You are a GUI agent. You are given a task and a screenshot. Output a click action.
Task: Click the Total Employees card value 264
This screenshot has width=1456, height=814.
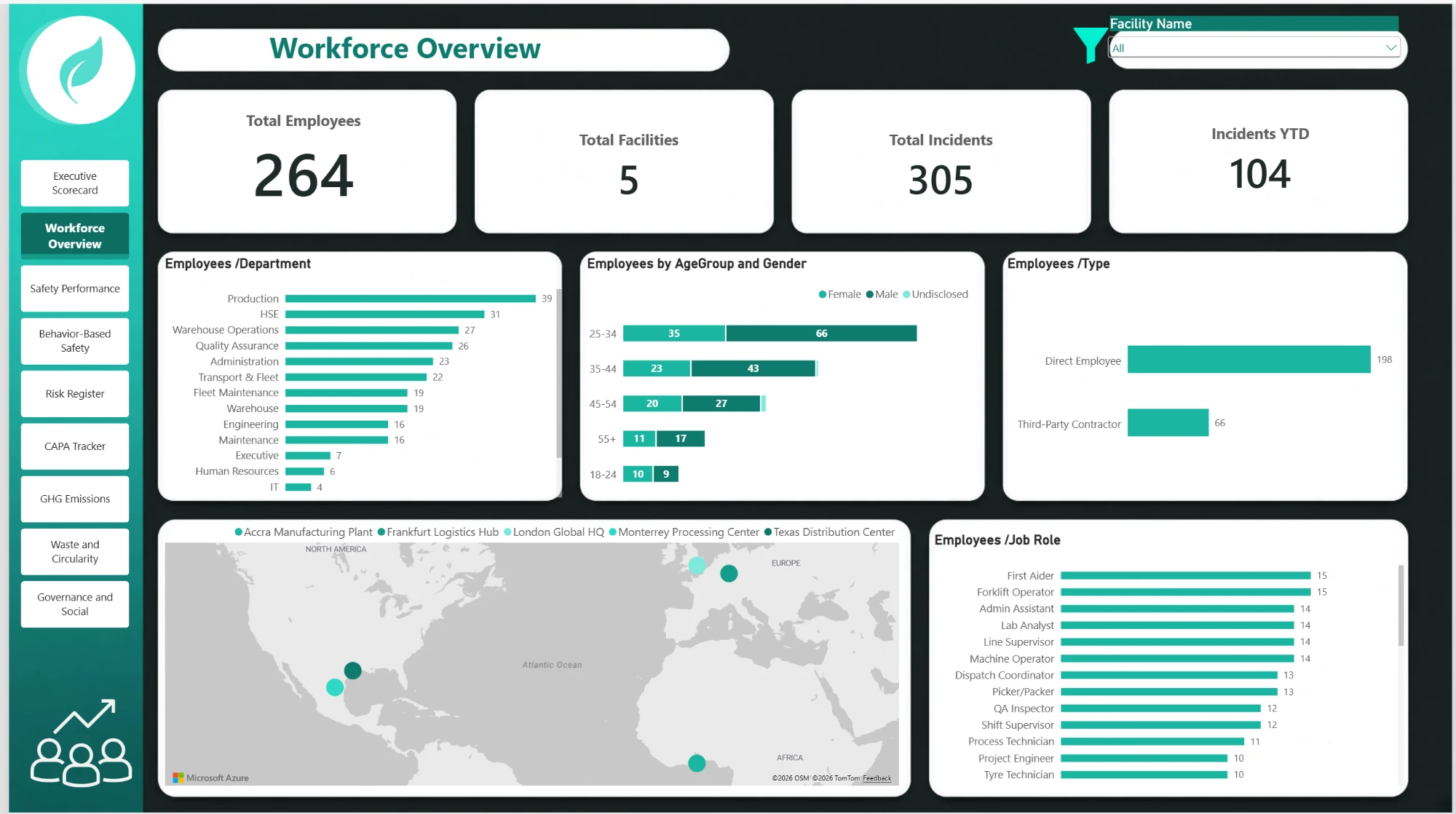[304, 175]
